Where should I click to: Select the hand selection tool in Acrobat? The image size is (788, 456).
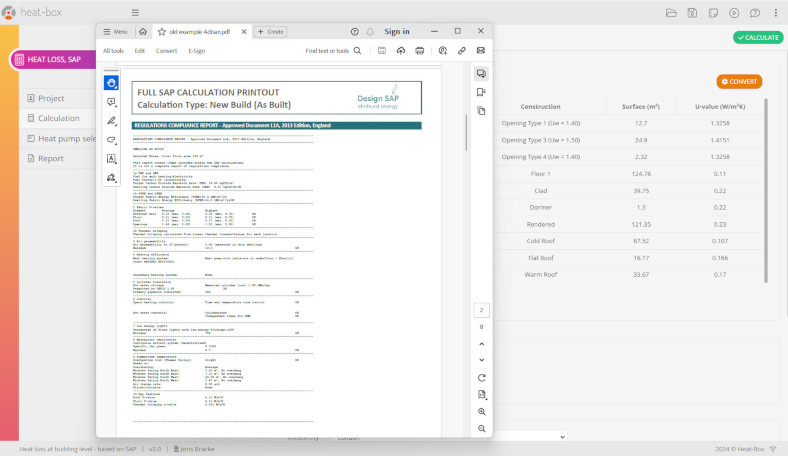111,83
